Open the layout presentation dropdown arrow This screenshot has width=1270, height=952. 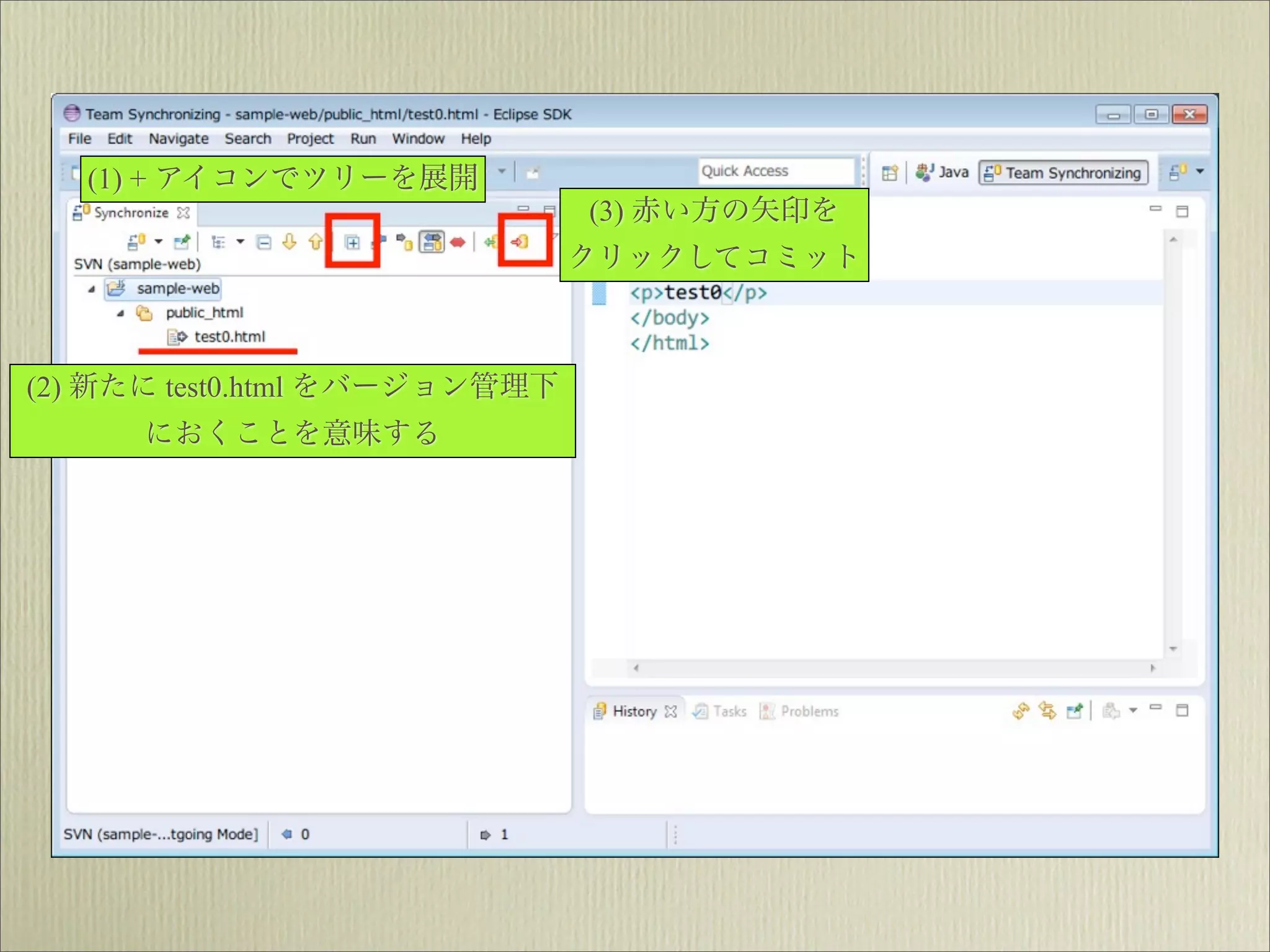241,241
